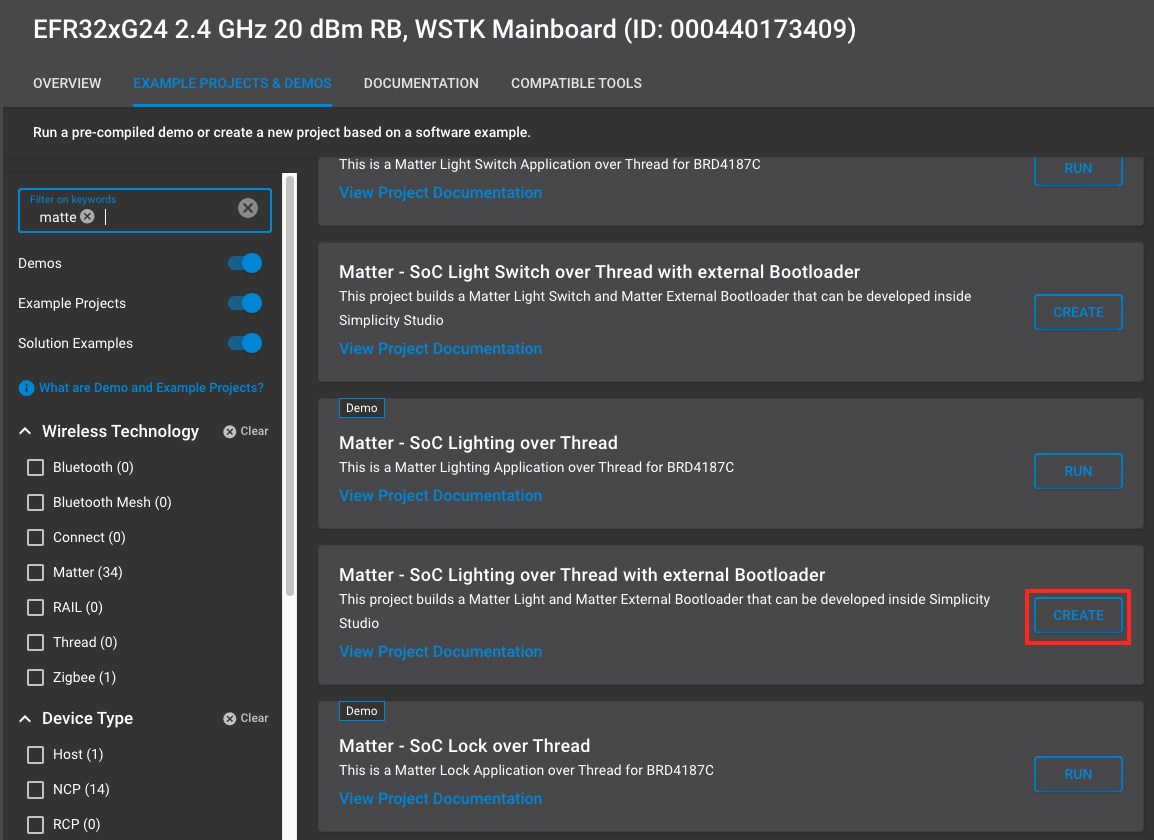Open the Documentation tab

(x=421, y=83)
